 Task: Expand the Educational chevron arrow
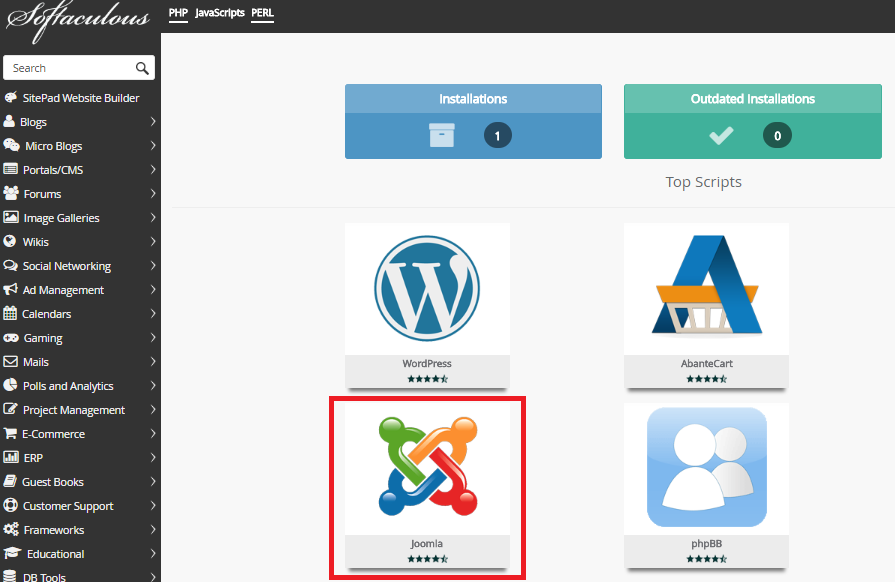(153, 553)
